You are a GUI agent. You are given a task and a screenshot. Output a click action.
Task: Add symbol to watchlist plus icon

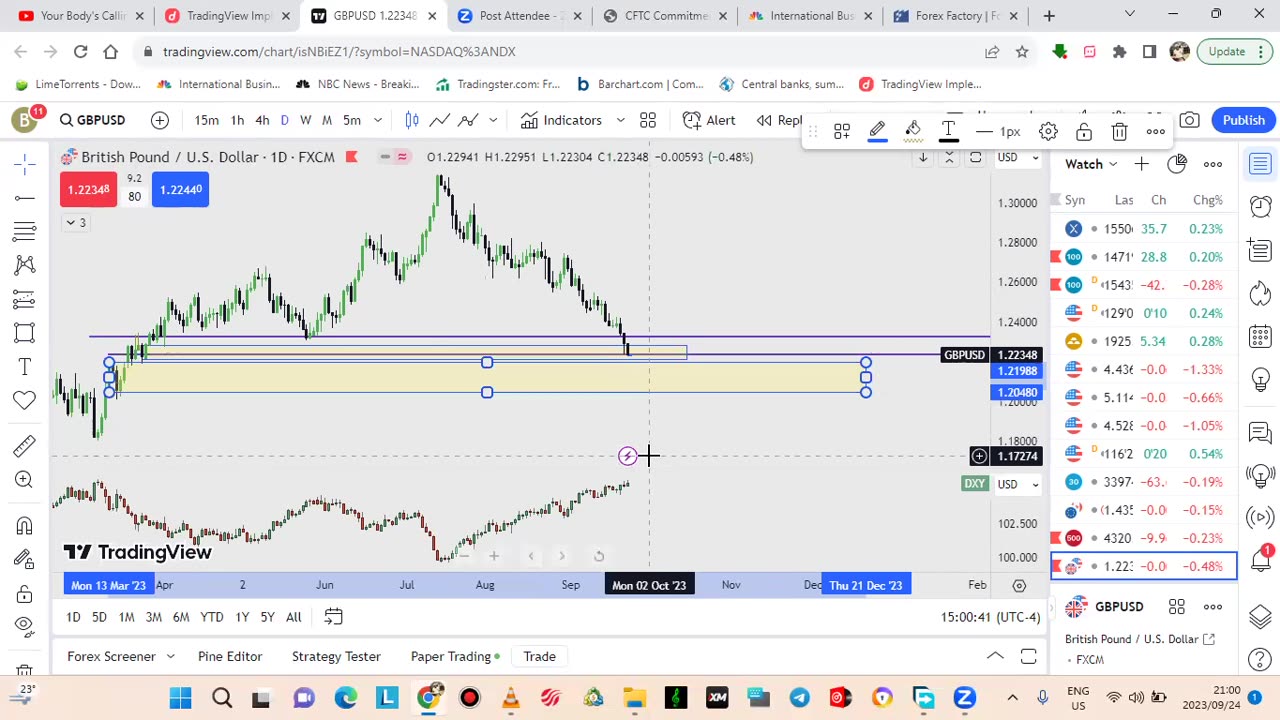(1141, 164)
